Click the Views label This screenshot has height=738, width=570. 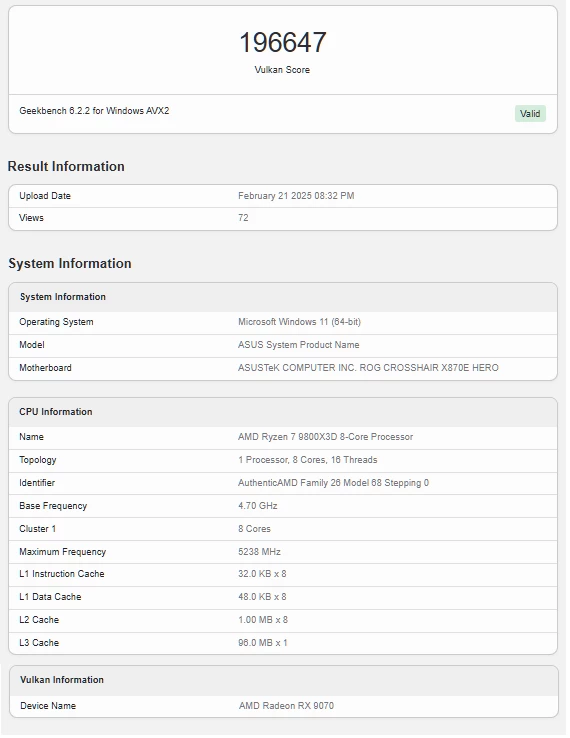(31, 218)
